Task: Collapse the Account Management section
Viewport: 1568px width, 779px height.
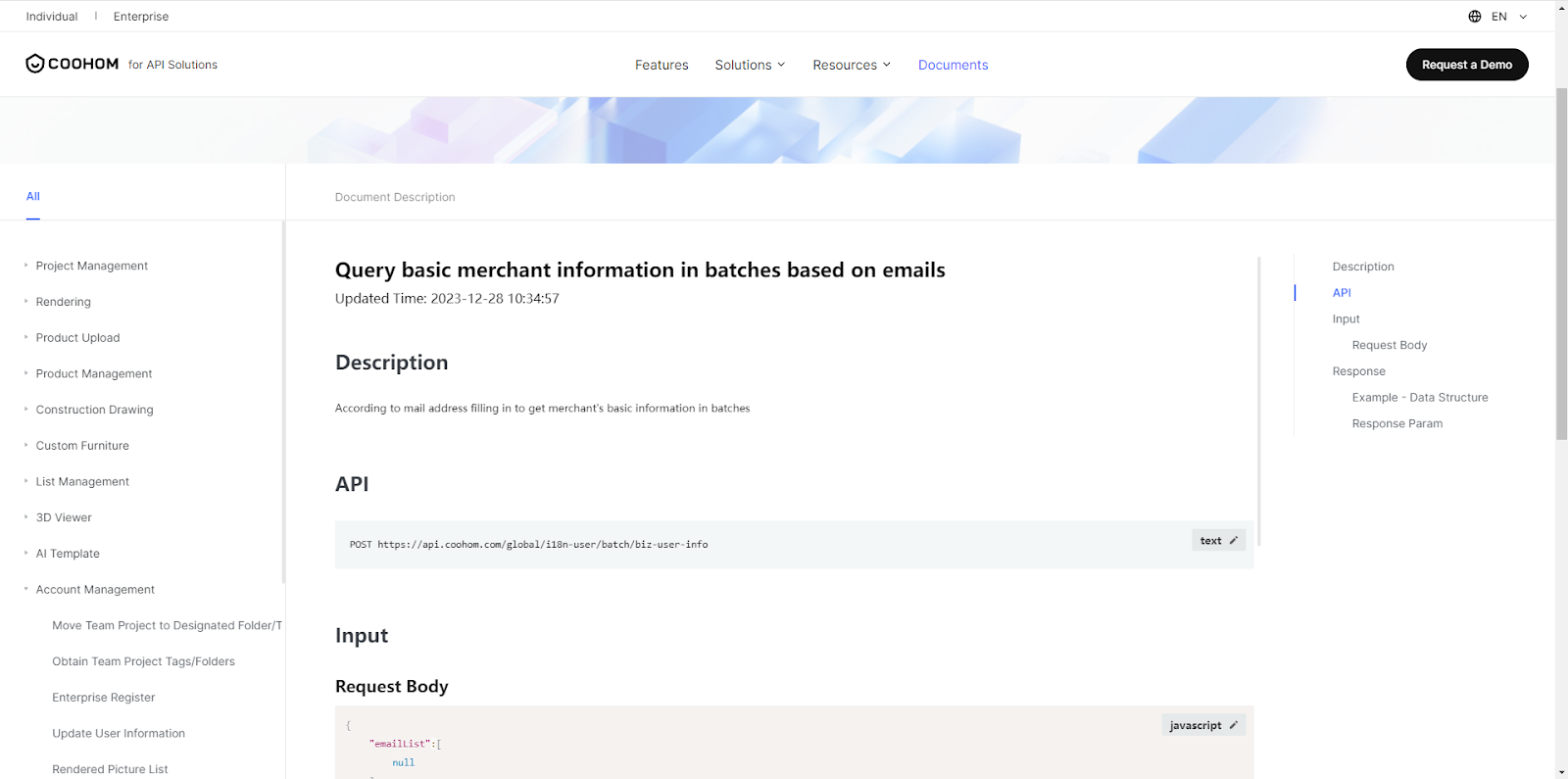Action: 26,589
